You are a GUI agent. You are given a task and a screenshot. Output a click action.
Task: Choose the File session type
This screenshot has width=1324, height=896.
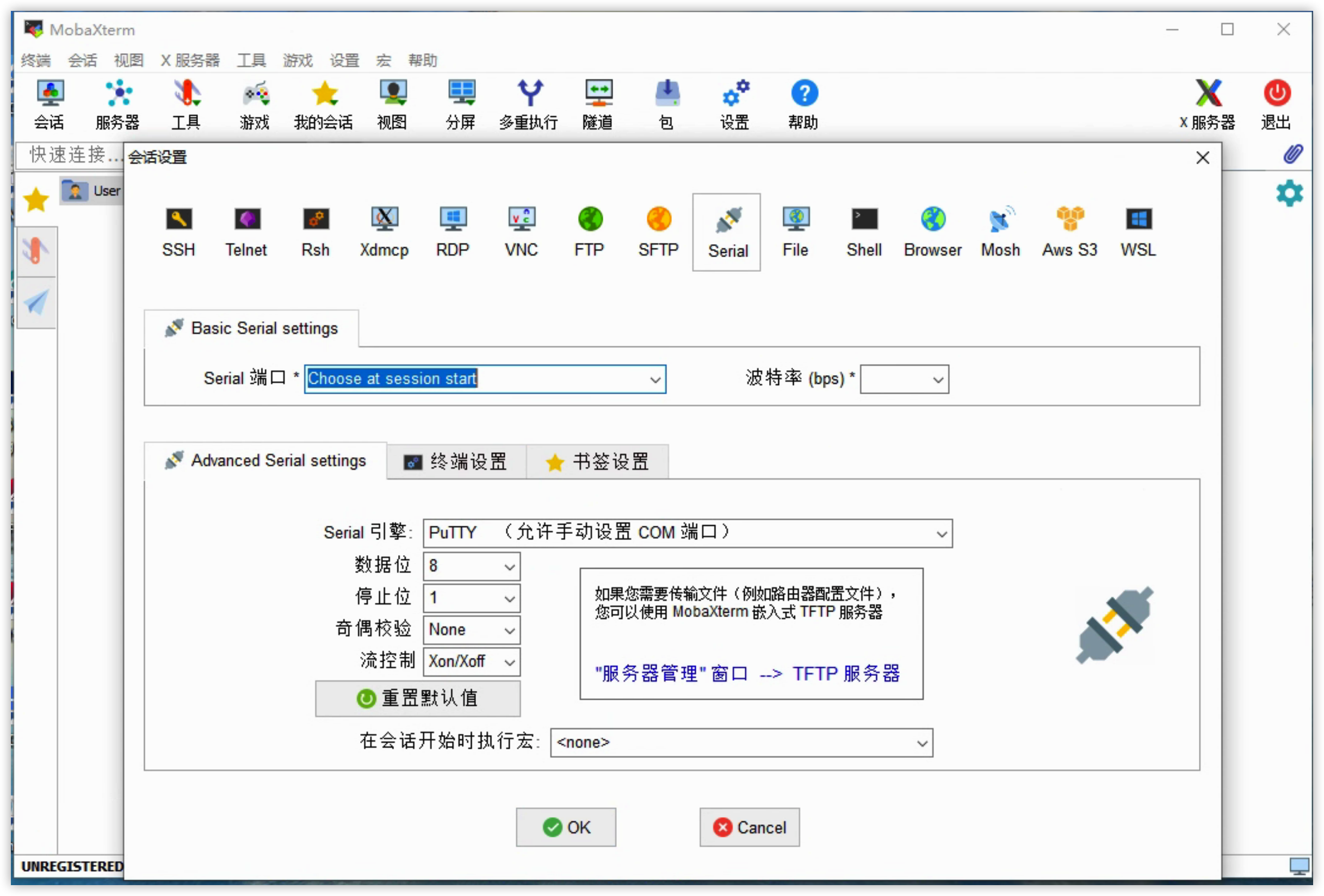click(x=796, y=232)
